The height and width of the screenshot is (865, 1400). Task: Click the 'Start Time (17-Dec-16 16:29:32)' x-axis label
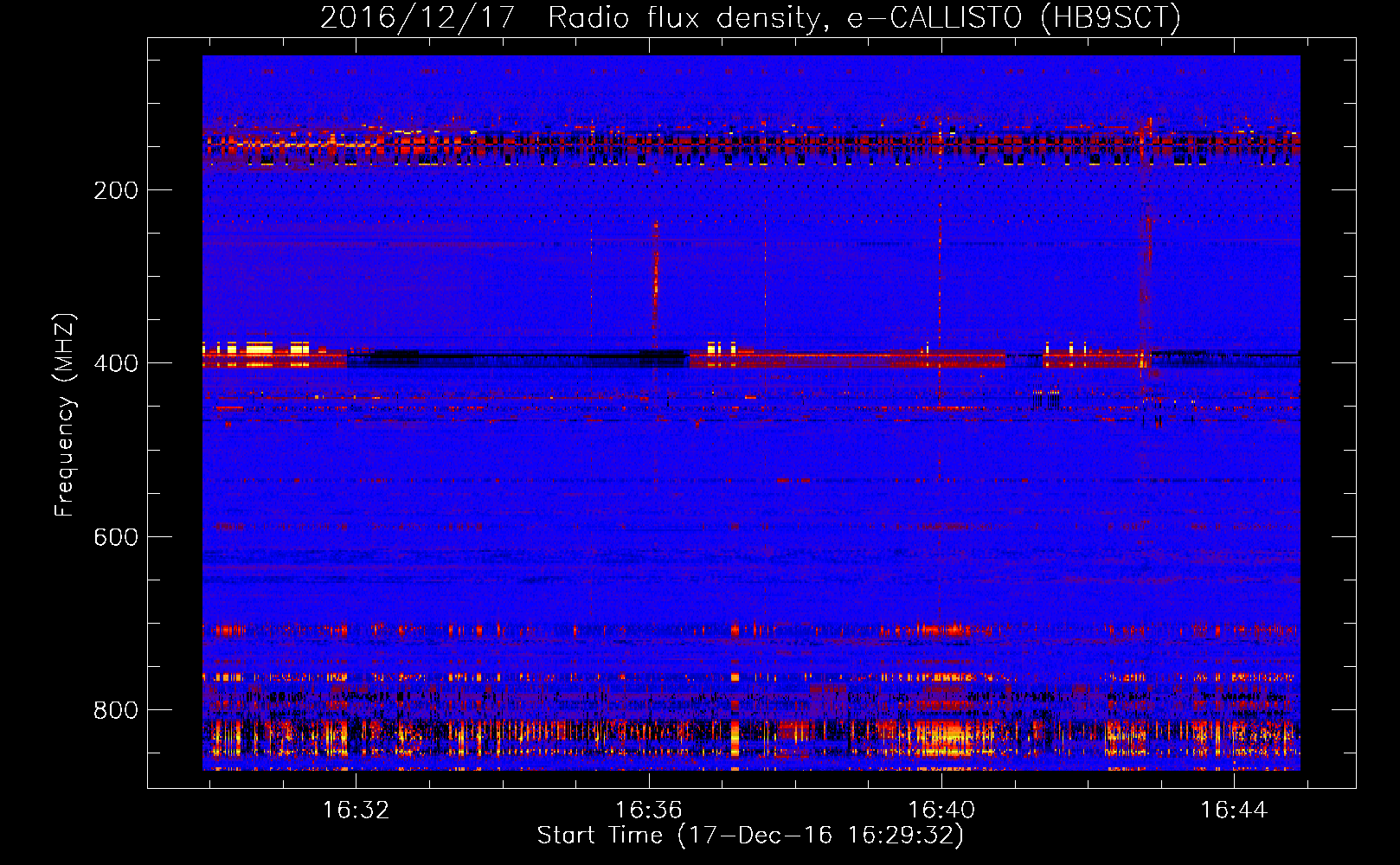pyautogui.click(x=750, y=836)
